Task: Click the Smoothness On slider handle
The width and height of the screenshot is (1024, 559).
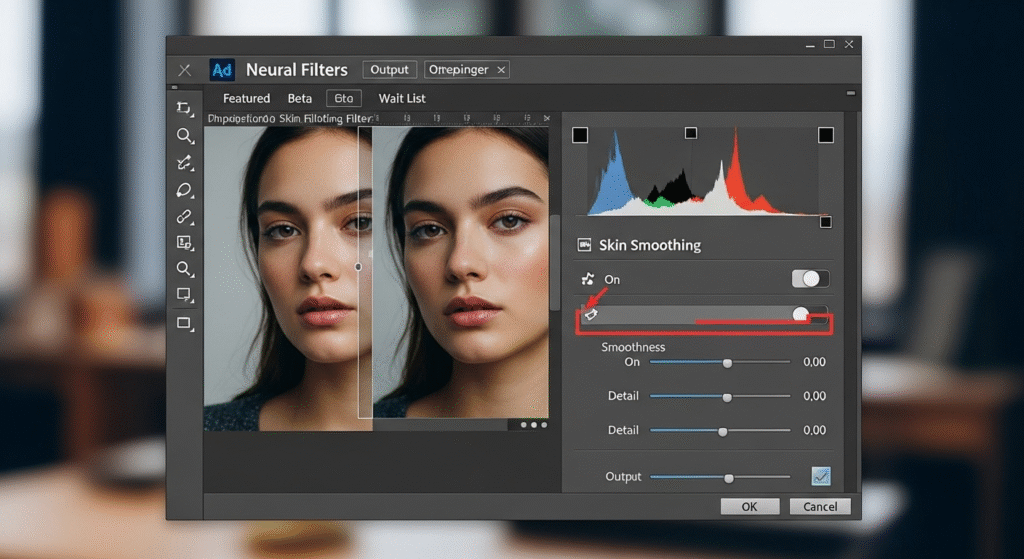Action: click(x=727, y=362)
